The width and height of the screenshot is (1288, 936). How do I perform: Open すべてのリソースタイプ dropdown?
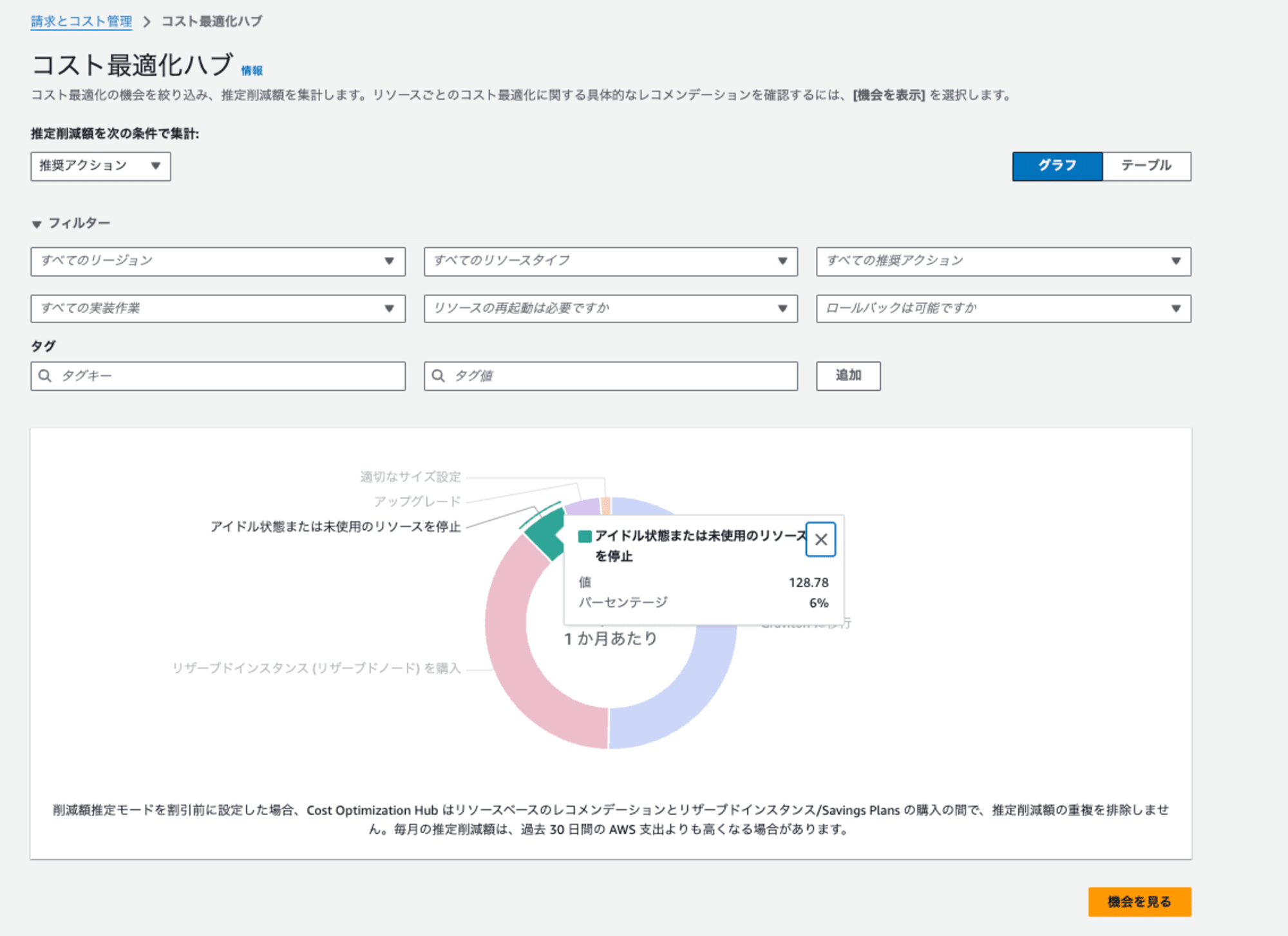pyautogui.click(x=611, y=261)
